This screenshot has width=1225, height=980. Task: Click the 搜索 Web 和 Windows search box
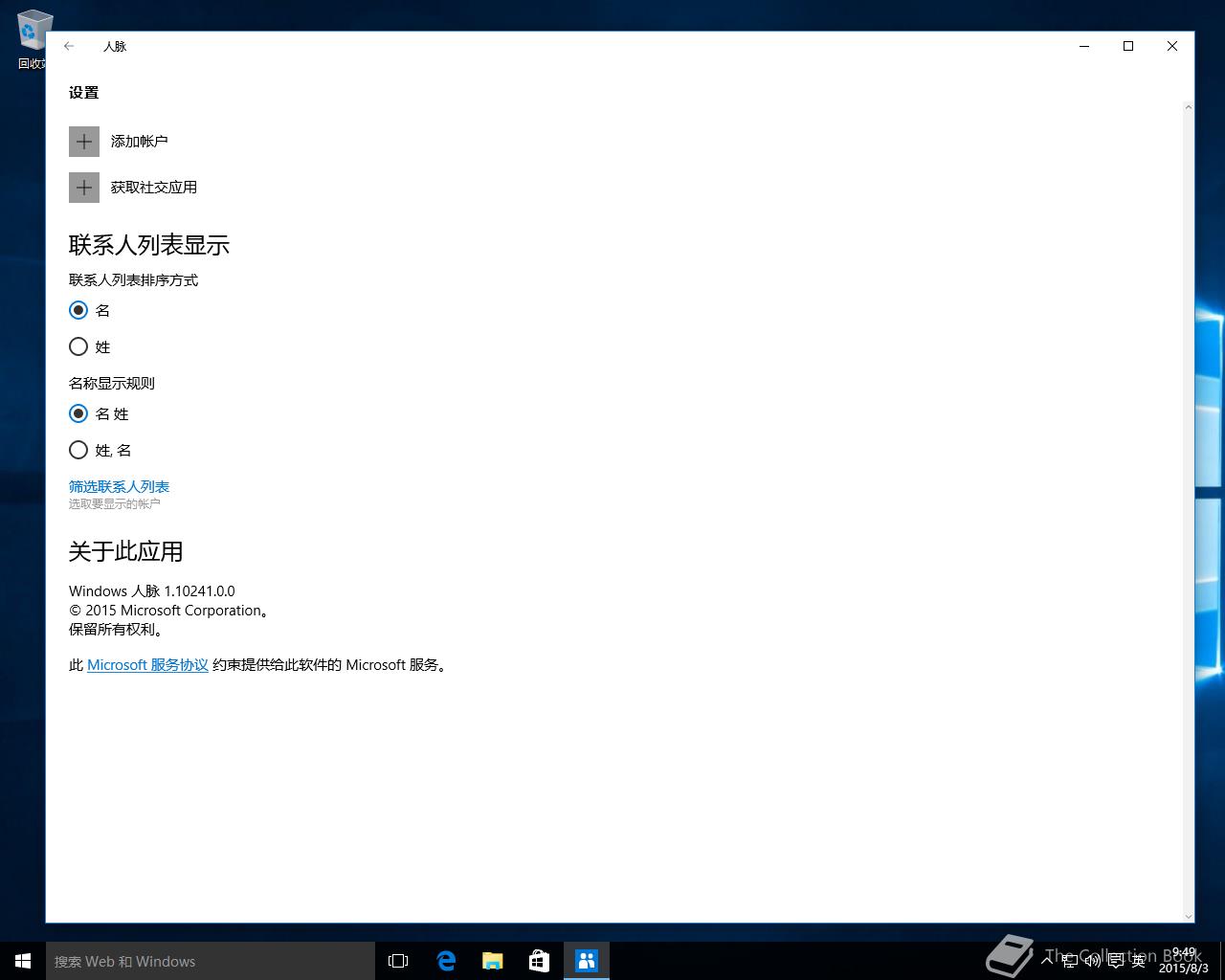(x=211, y=961)
